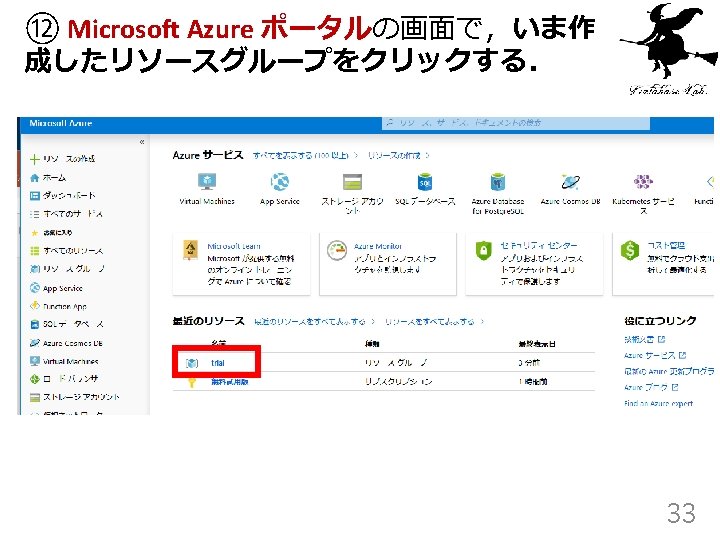Click the Cost Management dollar icon

[x=630, y=250]
